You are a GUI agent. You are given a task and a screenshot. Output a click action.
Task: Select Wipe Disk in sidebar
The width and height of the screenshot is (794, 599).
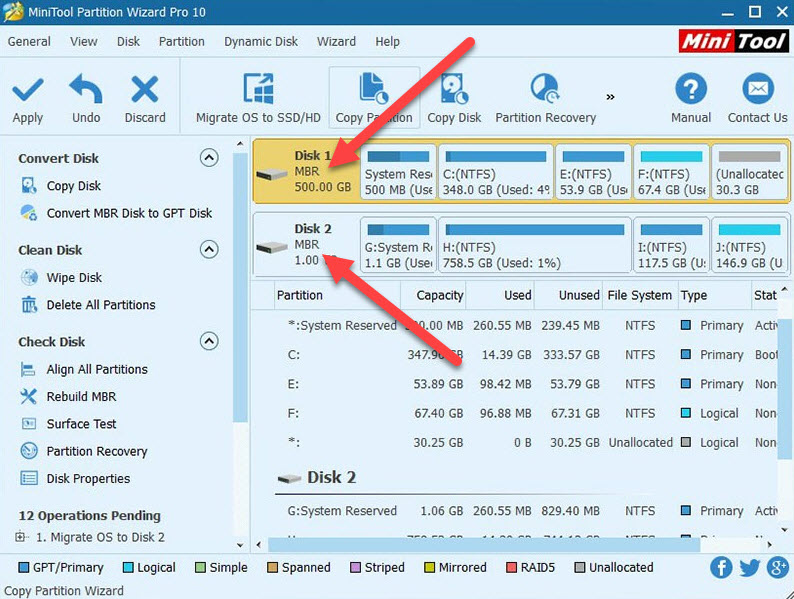click(x=74, y=278)
